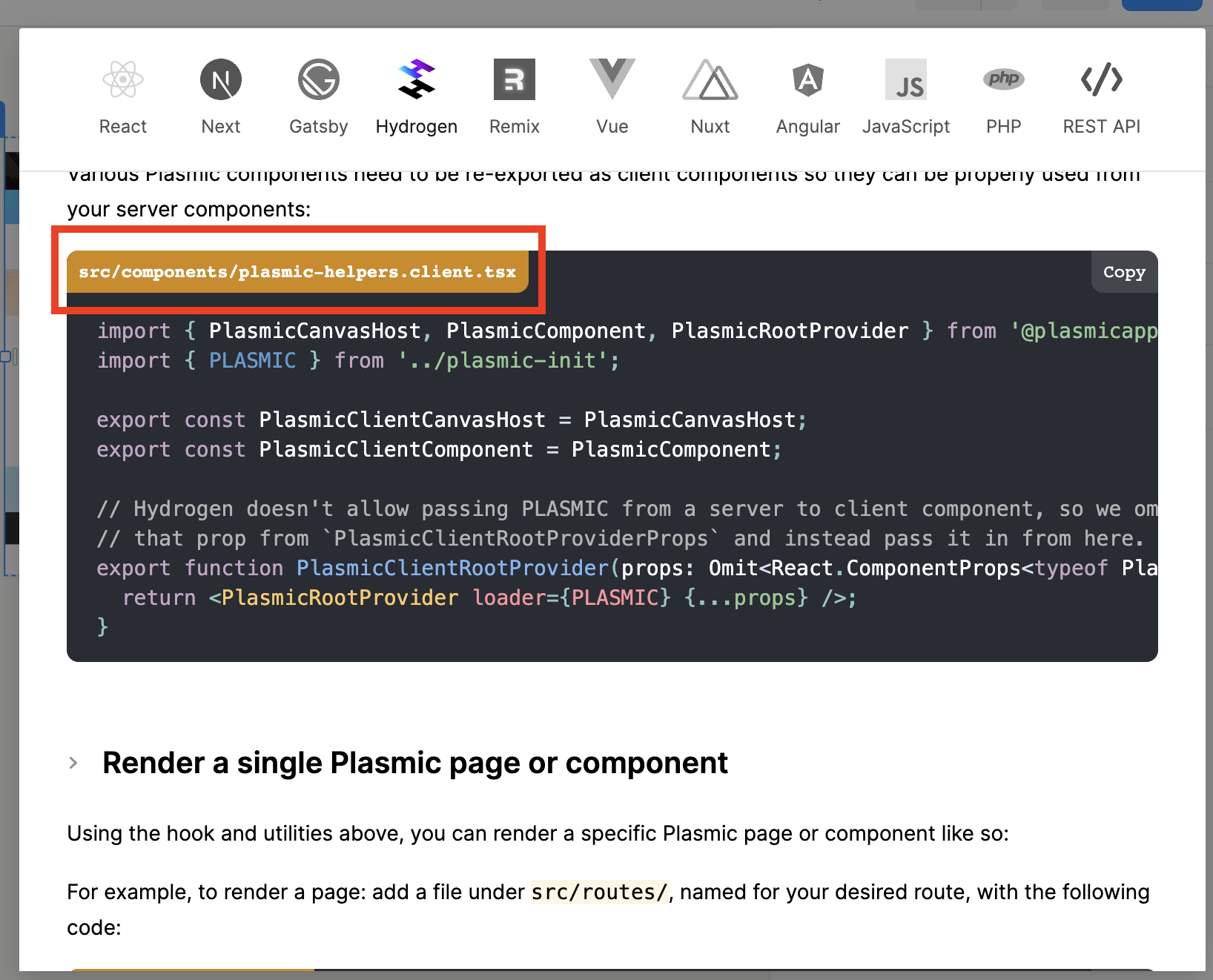Choose the Gatsby logo icon
This screenshot has height=980, width=1213.
[x=319, y=79]
